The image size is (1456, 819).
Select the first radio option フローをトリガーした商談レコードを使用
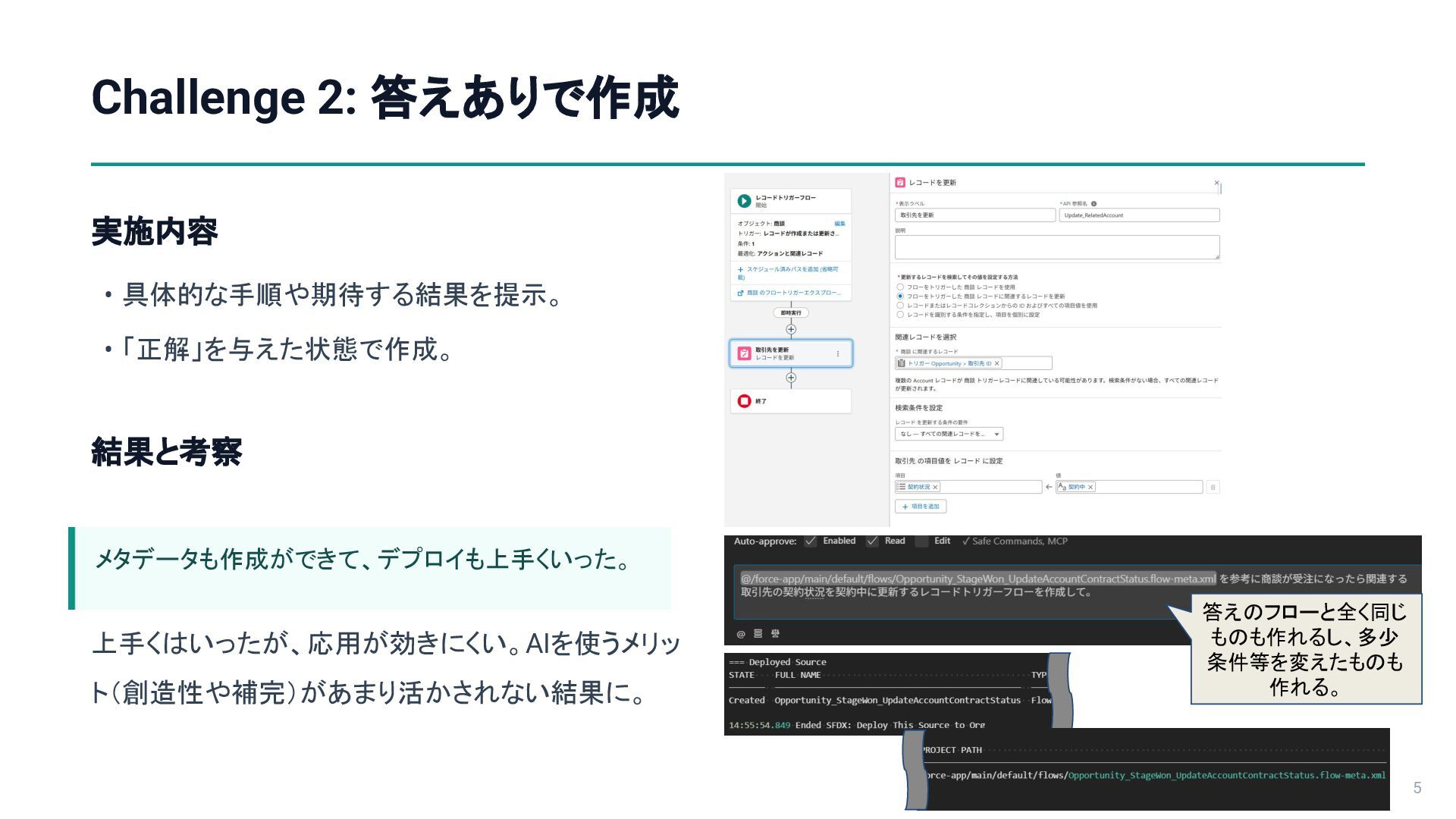(x=900, y=287)
